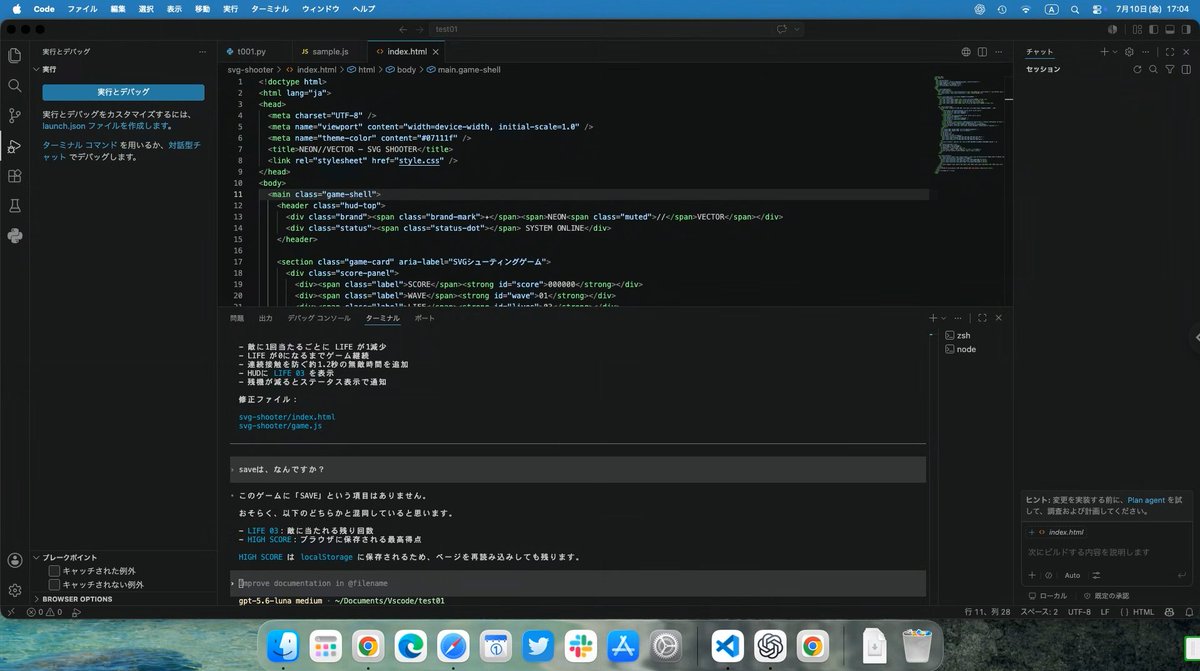
Task: Open the ターミナル コマンド link
Action: click(78, 145)
